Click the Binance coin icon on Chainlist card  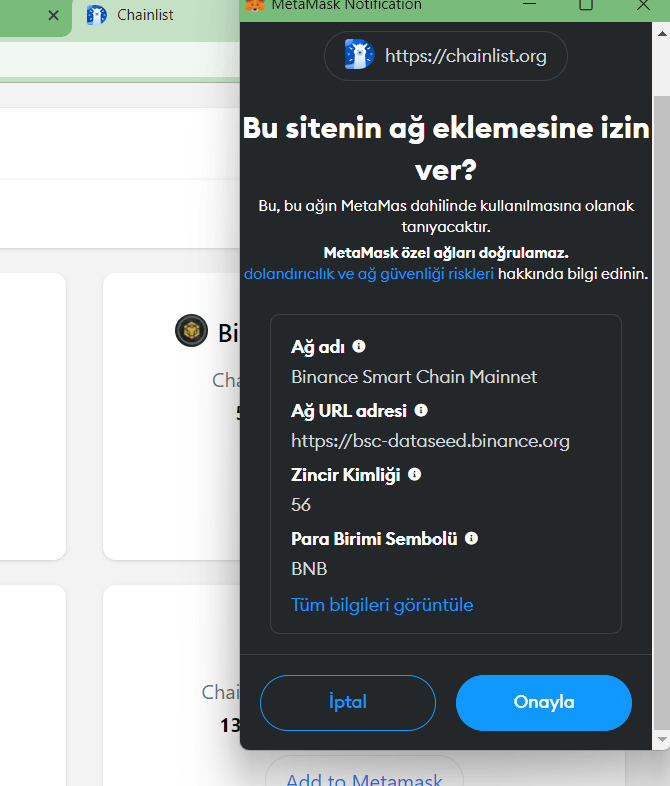(191, 331)
